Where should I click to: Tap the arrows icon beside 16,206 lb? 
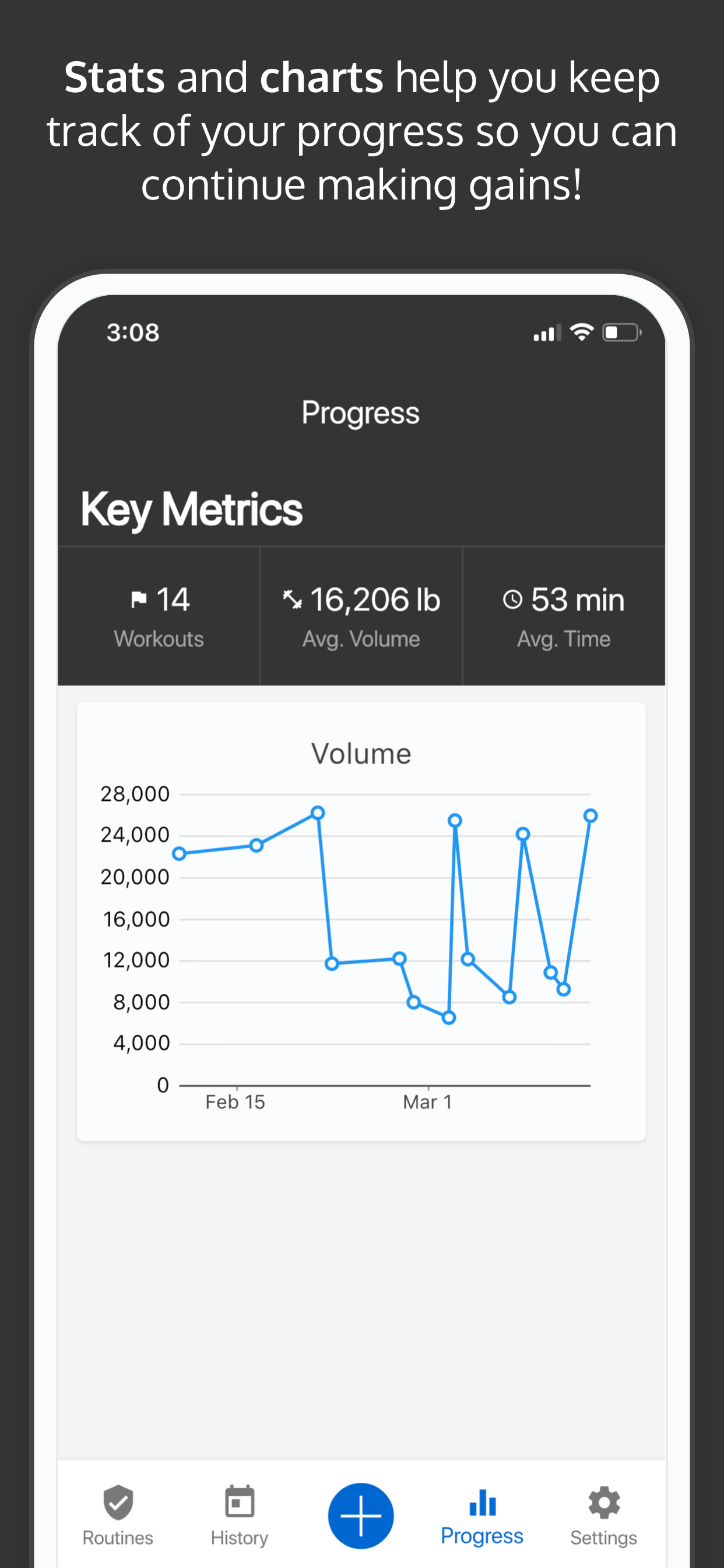[293, 600]
